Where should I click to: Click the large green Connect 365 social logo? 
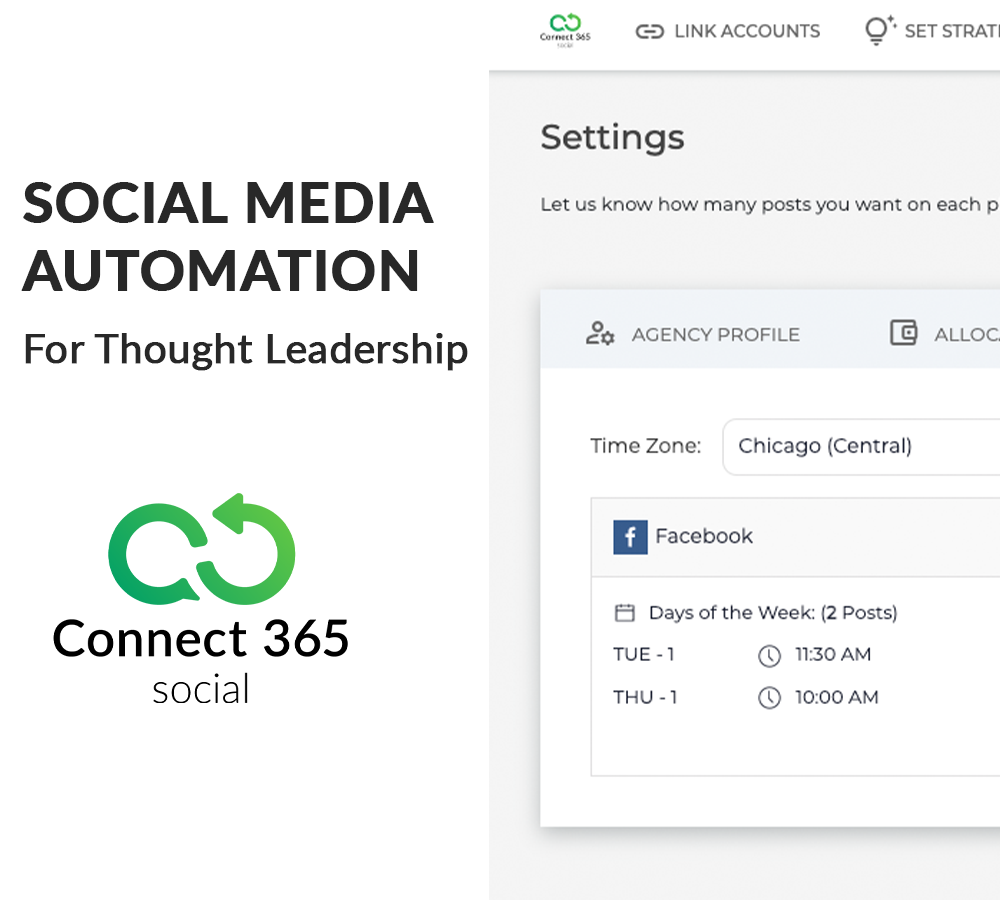pos(201,548)
